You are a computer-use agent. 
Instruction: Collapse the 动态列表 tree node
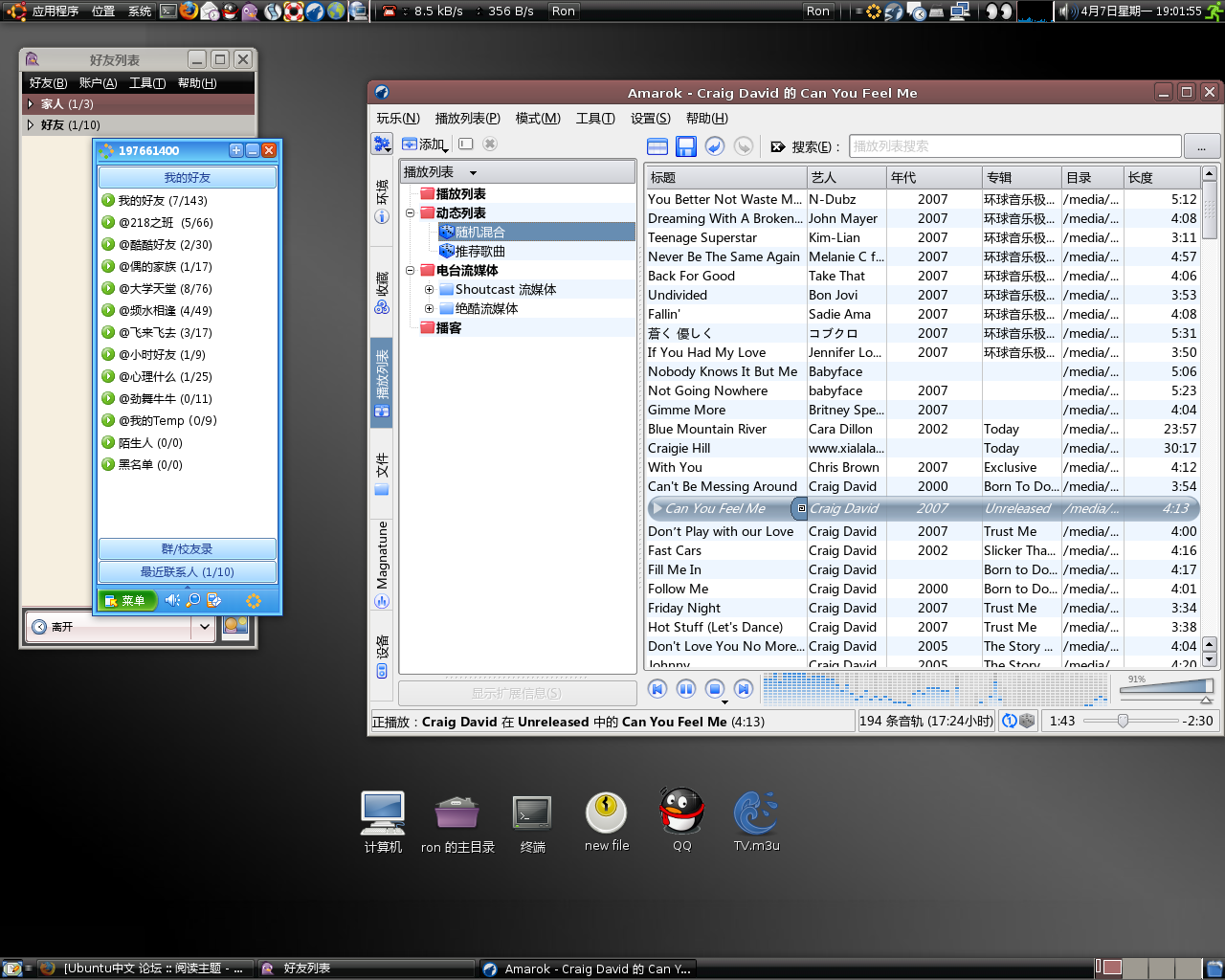[410, 212]
